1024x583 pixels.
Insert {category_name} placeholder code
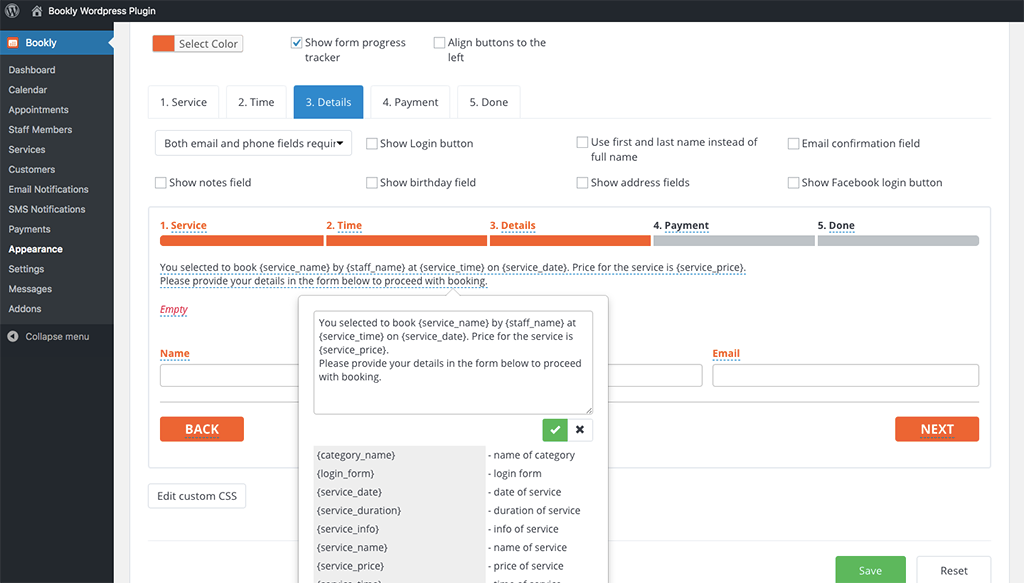[x=356, y=455]
